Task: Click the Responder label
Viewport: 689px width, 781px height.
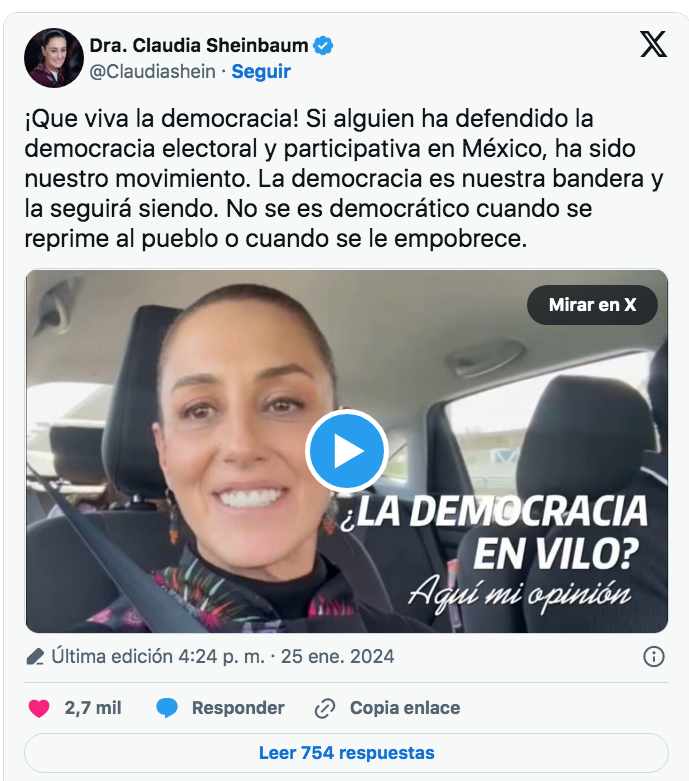Action: click(x=238, y=708)
